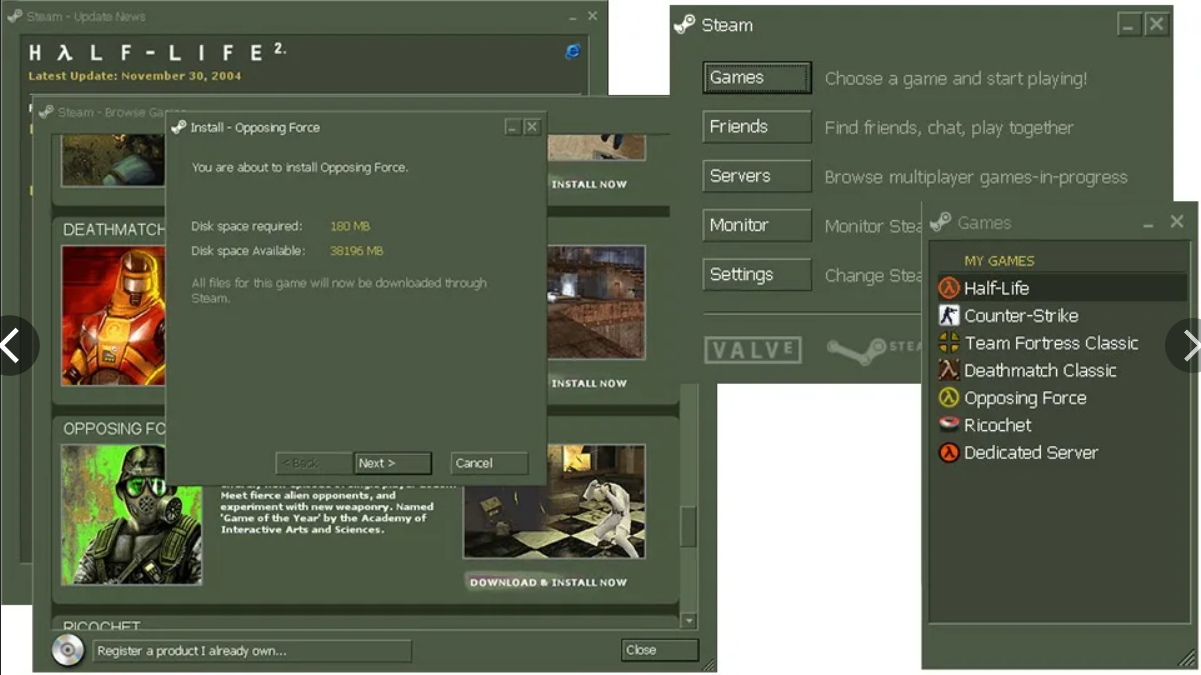1201x675 pixels.
Task: Click the Opposing Force checkered floor screenshot
Action: 554,501
